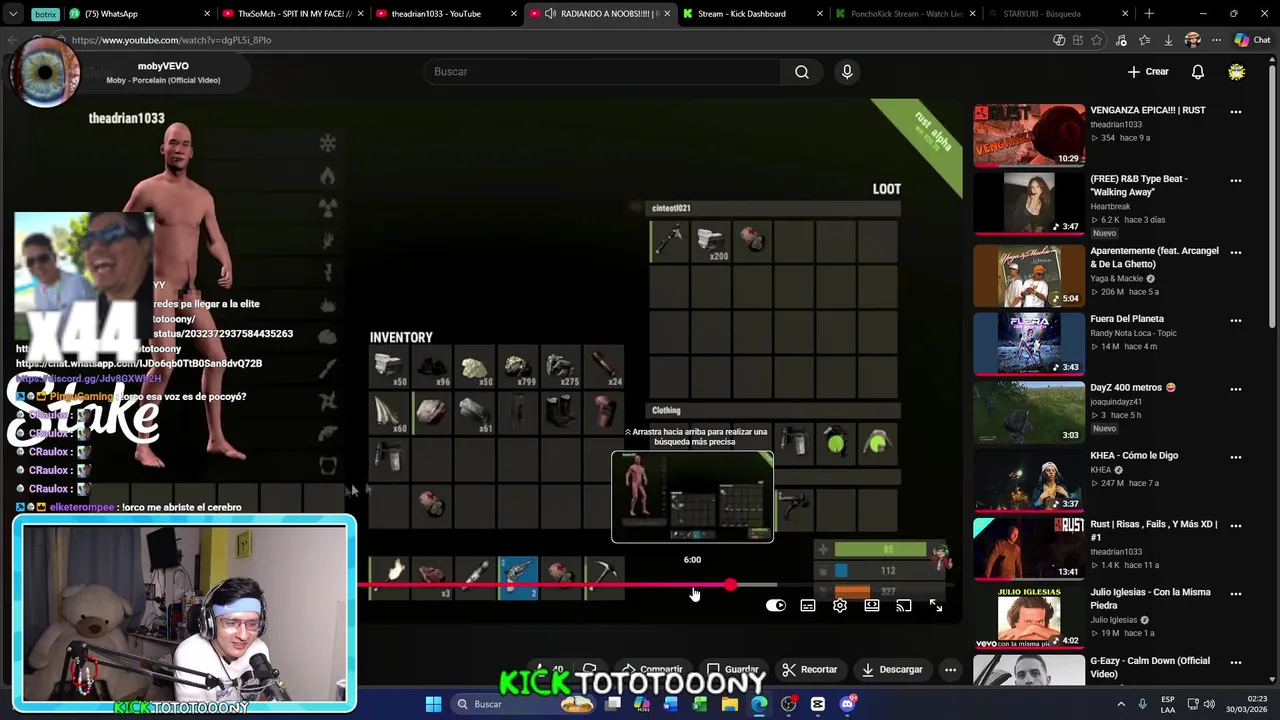Open YouTube notifications bell
The height and width of the screenshot is (720, 1280).
point(1198,72)
